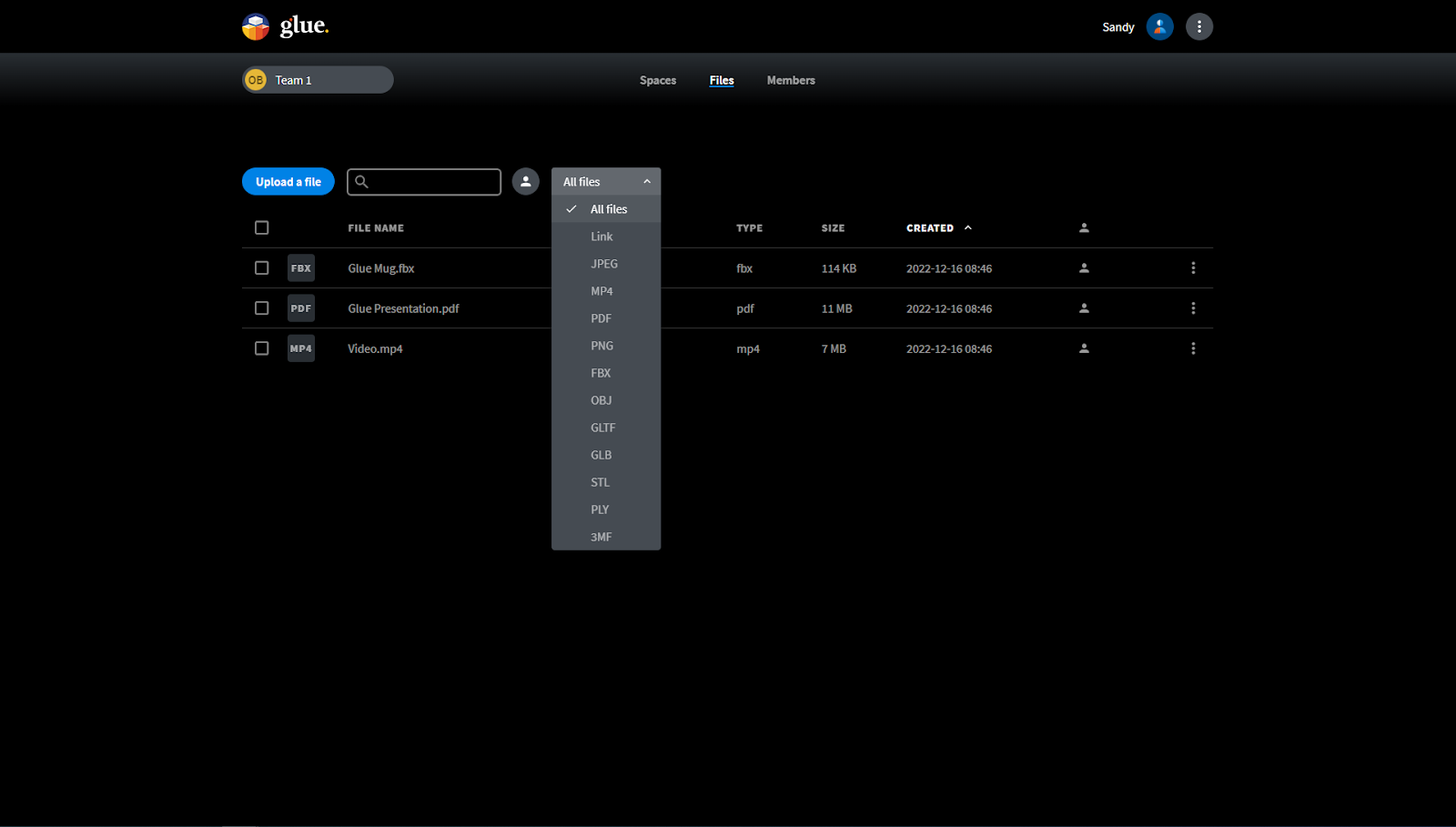1456x827 pixels.
Task: Open the Glue Presentation.pdf file name
Action: coord(403,308)
